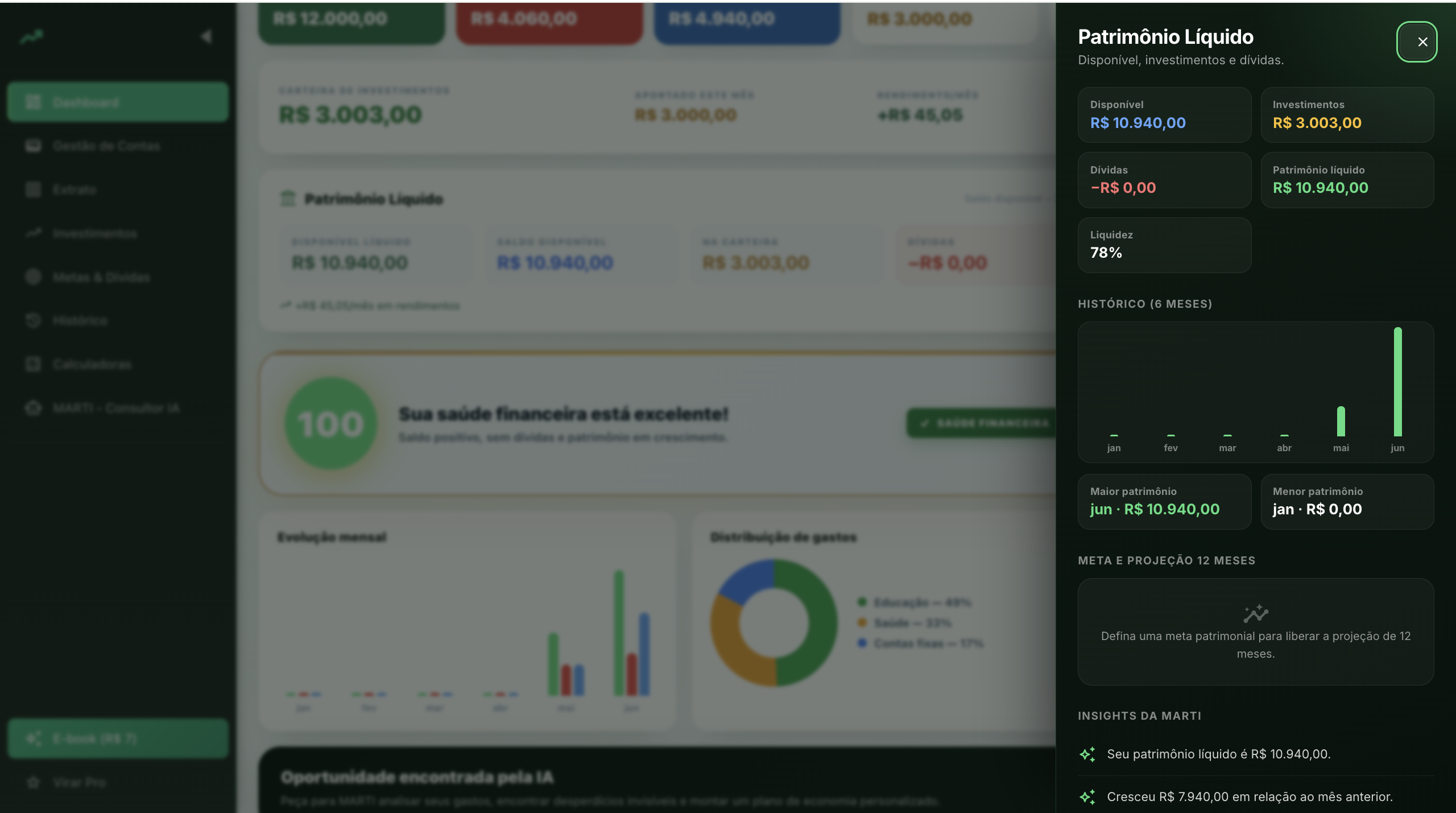Select the Investimentos R$ 3.003,00 card
Image resolution: width=1456 pixels, height=813 pixels.
click(1347, 115)
